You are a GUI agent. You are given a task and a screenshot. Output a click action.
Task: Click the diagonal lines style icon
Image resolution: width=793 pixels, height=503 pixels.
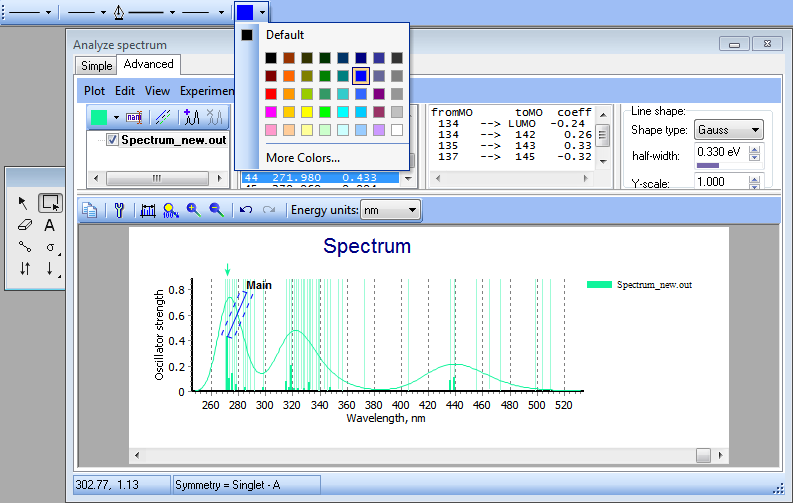[163, 117]
